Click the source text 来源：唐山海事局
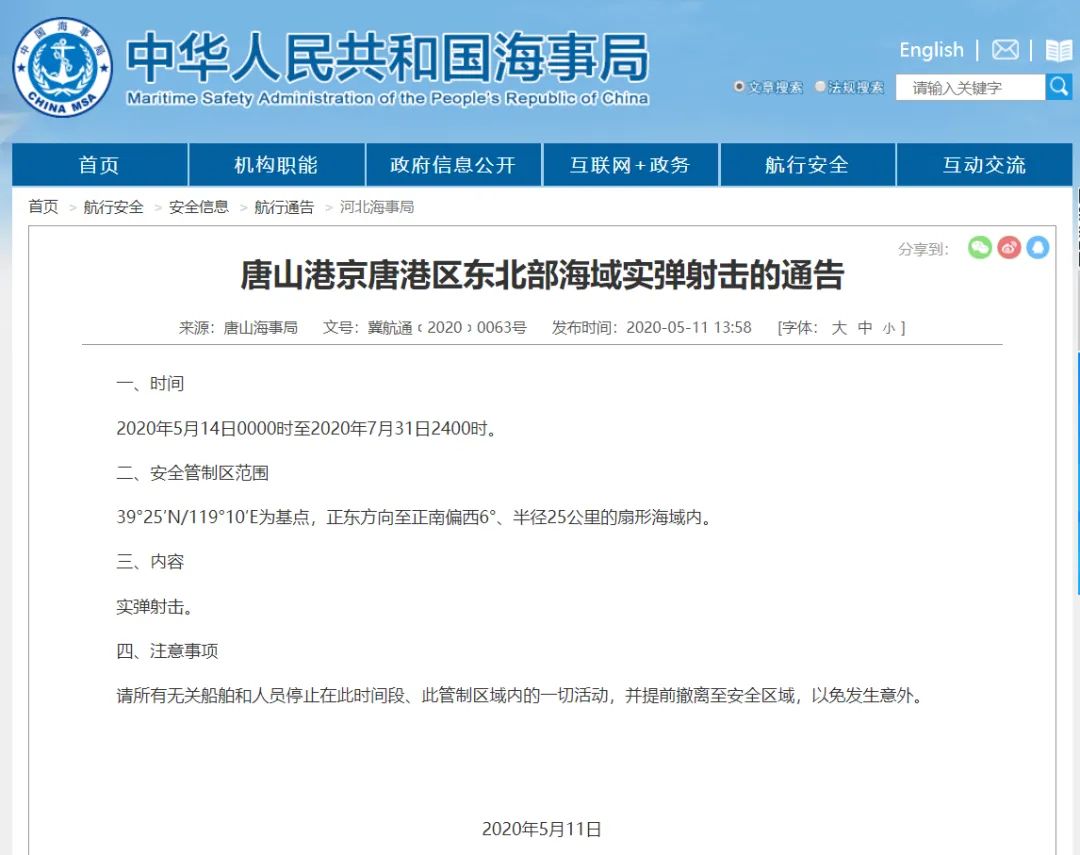 coord(238,328)
